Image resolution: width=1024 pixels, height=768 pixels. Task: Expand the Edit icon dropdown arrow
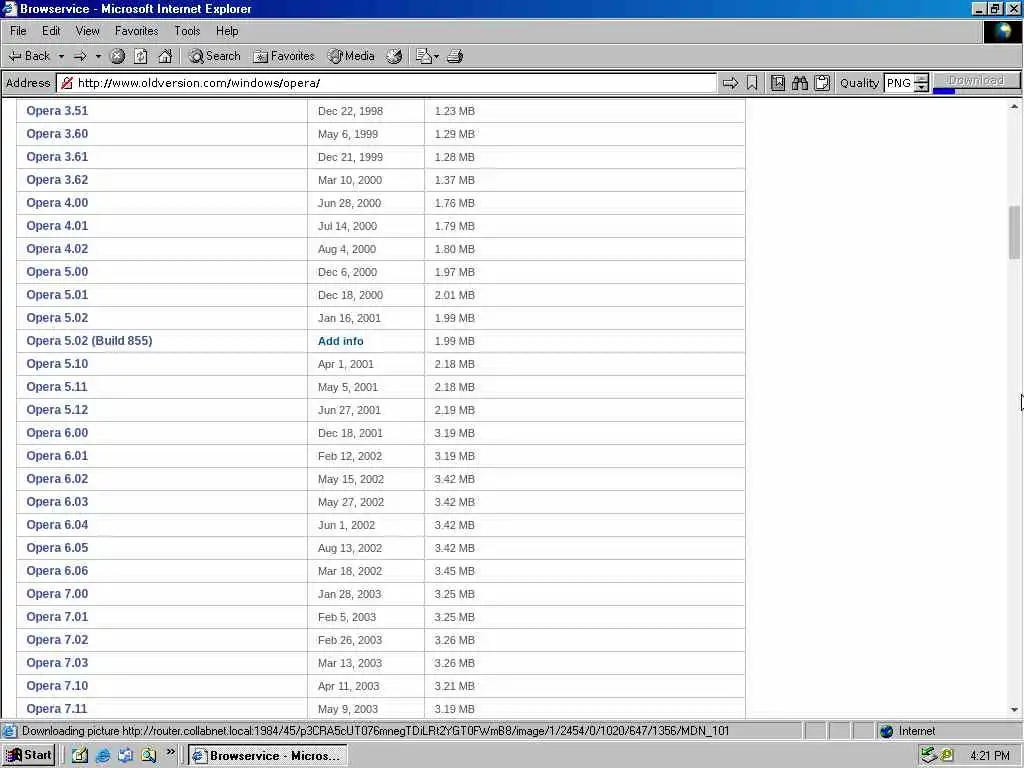[x=436, y=56]
